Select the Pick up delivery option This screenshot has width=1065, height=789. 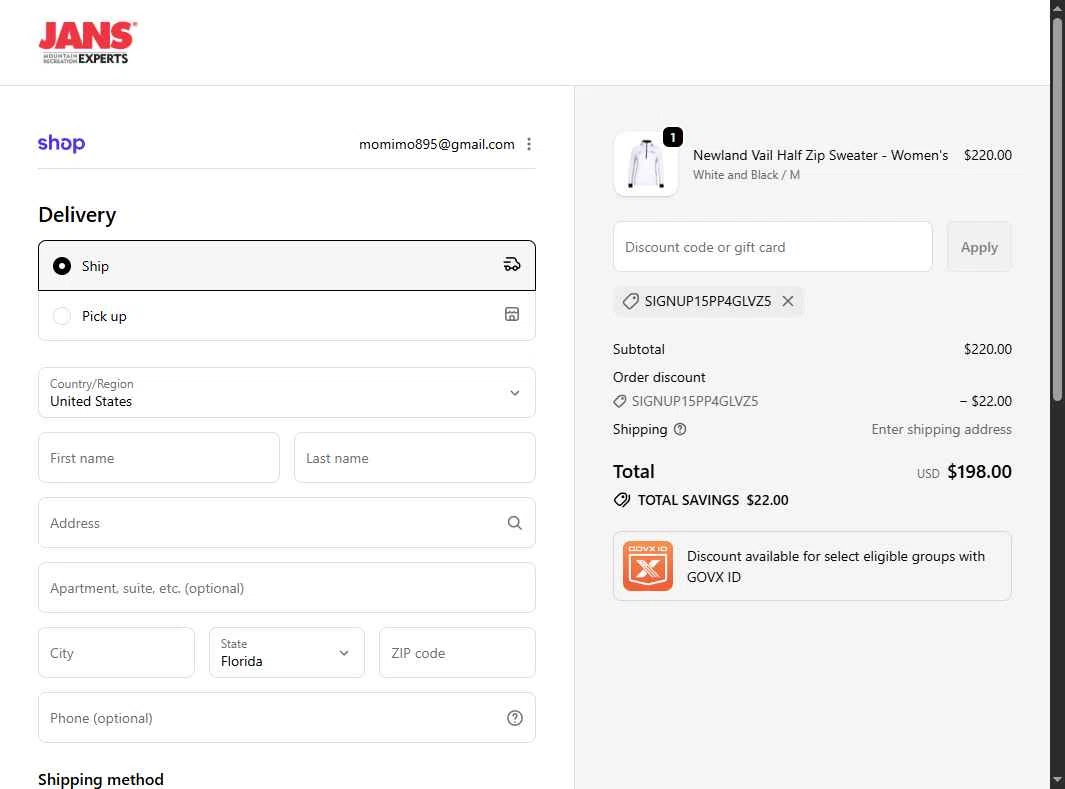click(x=287, y=316)
